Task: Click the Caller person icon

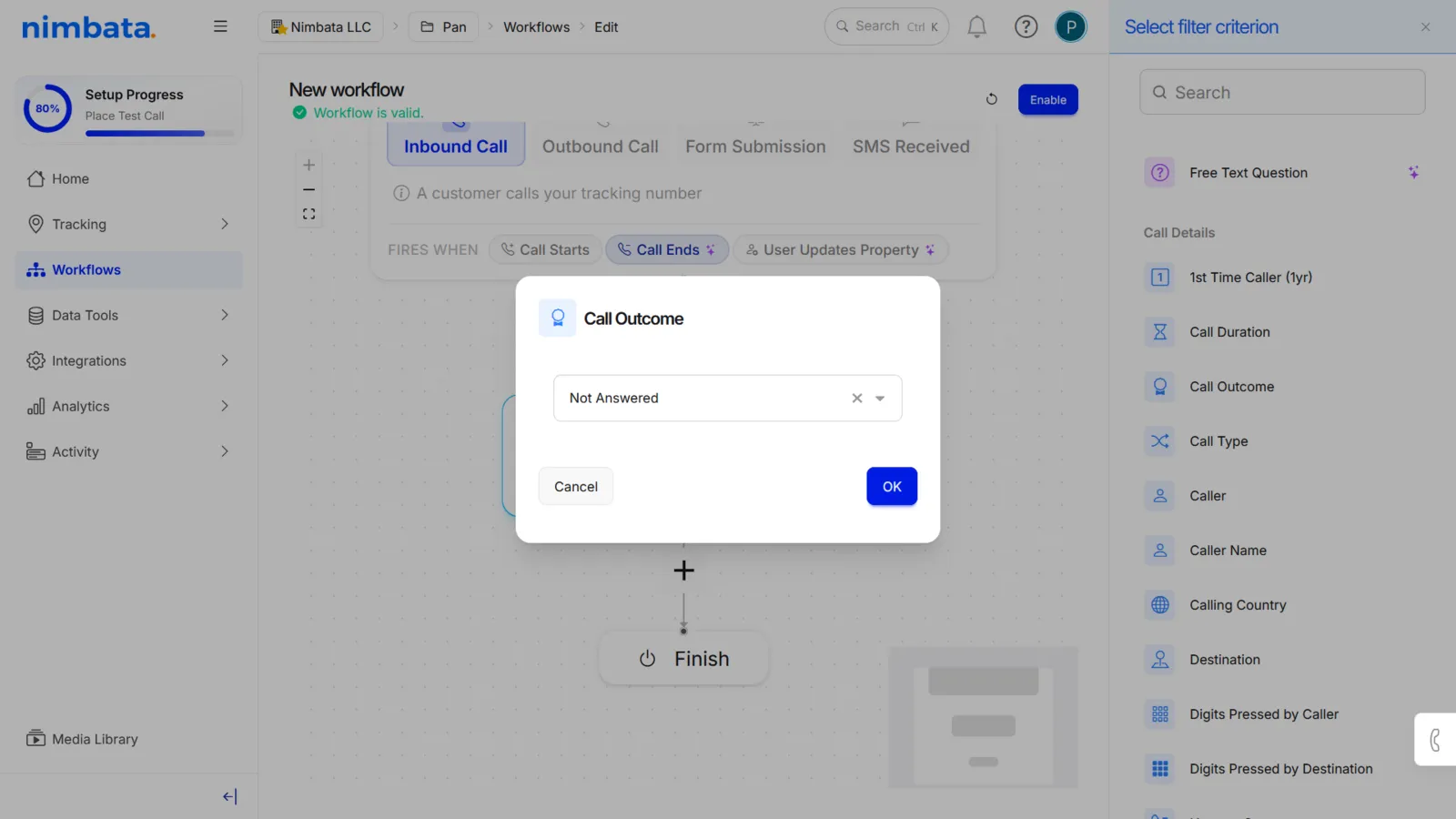Action: (x=1159, y=495)
